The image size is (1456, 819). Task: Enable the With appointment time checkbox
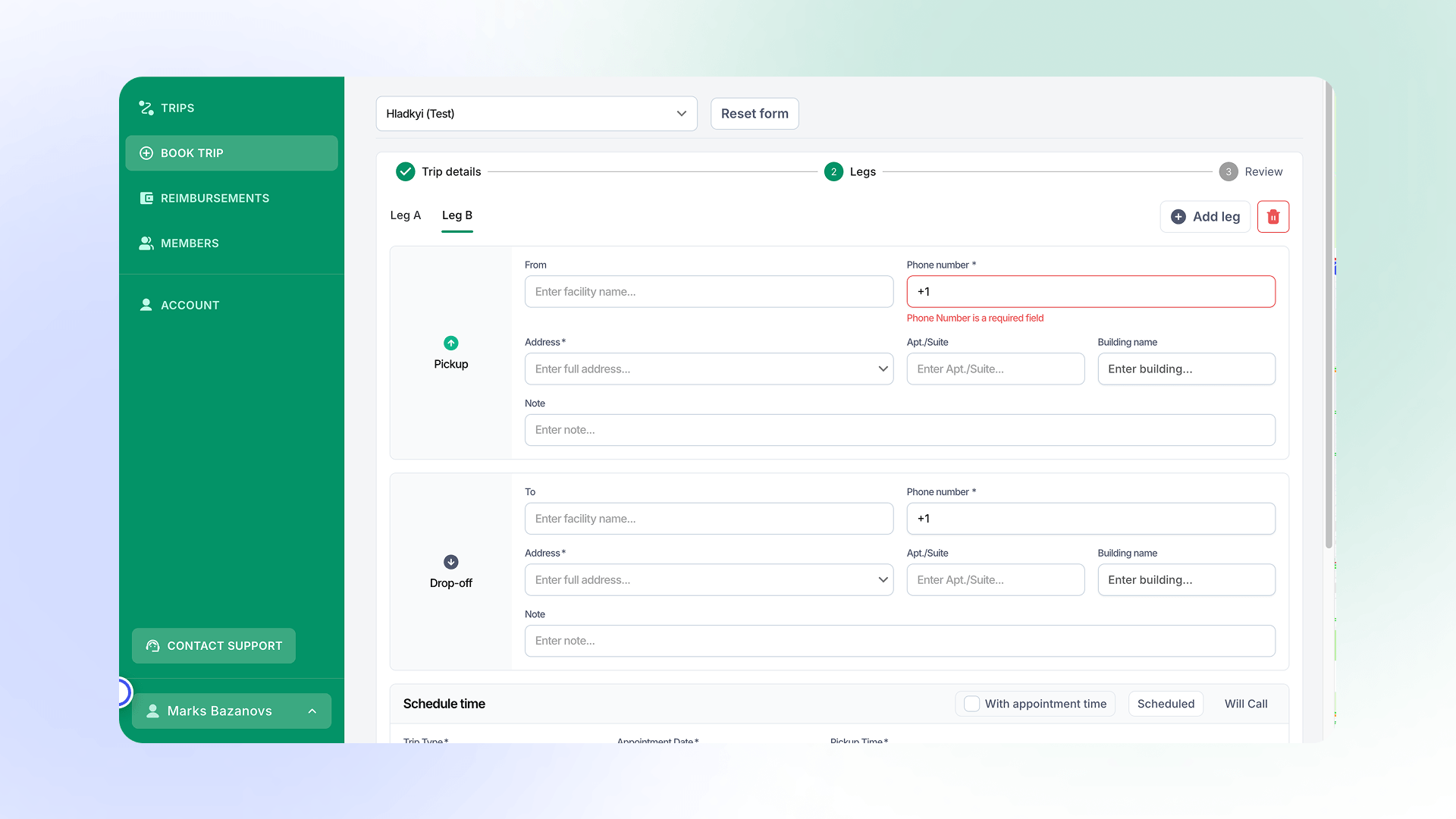point(971,704)
